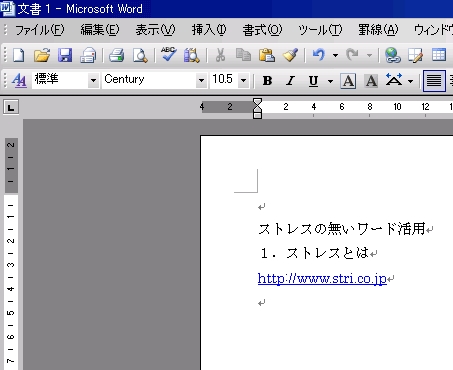This screenshot has height=370, width=453.
Task: Click the indent marker on horizontal ruler
Action: tap(257, 108)
